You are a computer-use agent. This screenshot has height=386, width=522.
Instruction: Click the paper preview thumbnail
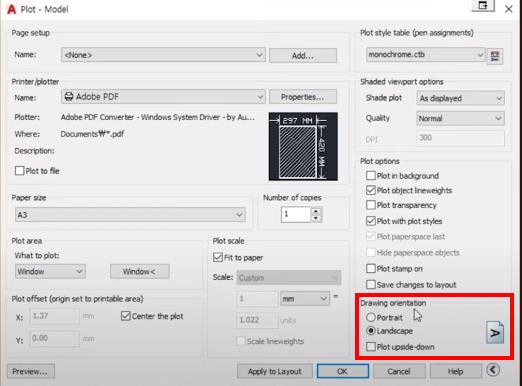303,146
